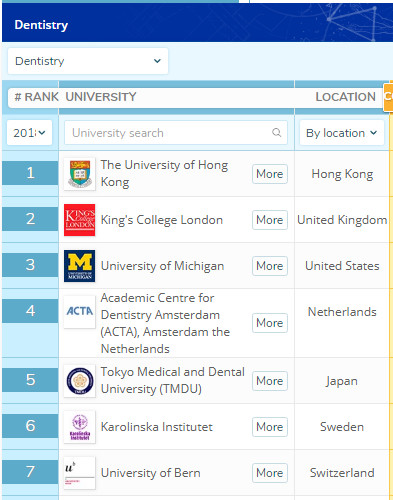Expand the By location filter
The height and width of the screenshot is (500, 393).
pos(342,133)
